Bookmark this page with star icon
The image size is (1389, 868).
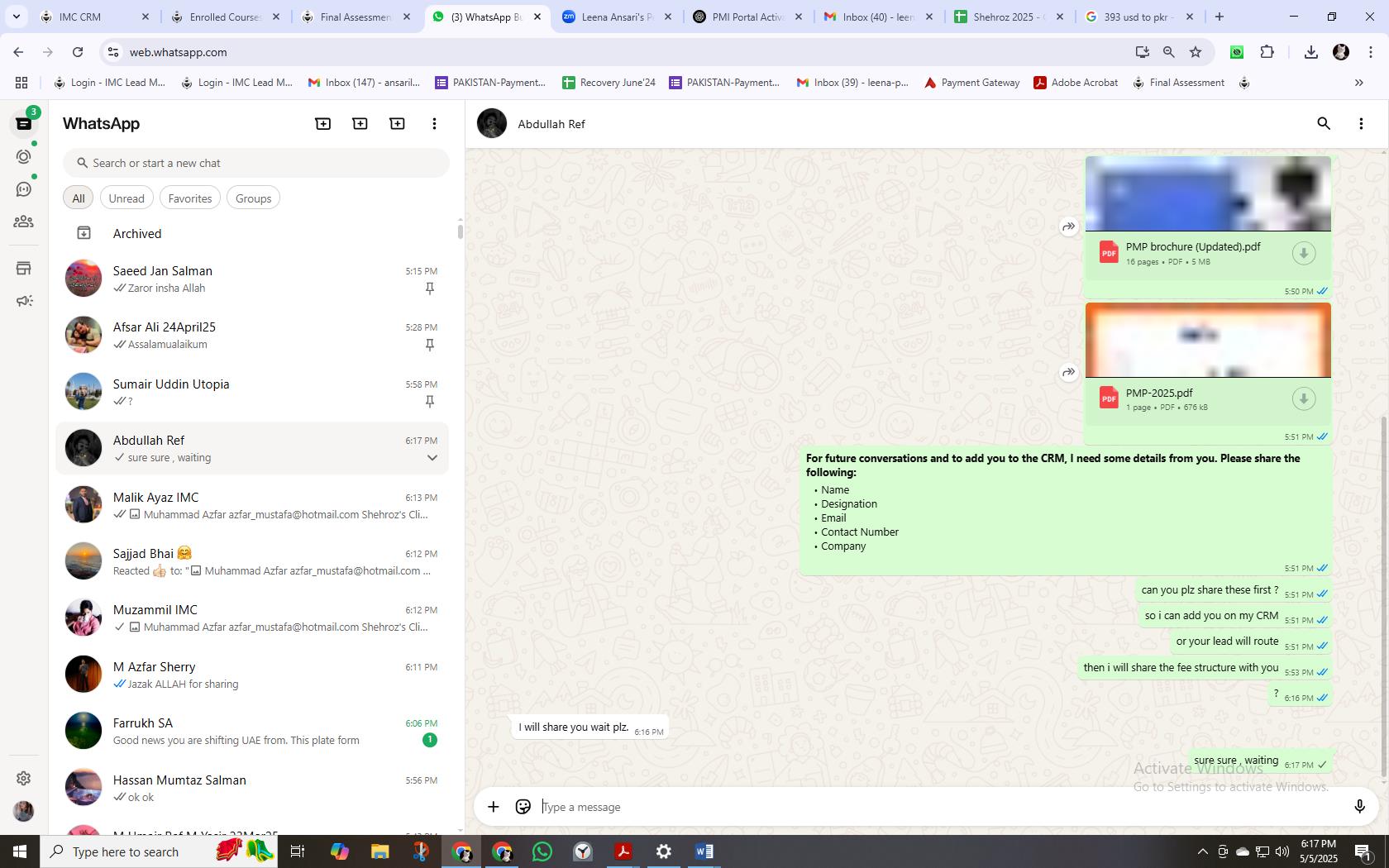(x=1196, y=52)
